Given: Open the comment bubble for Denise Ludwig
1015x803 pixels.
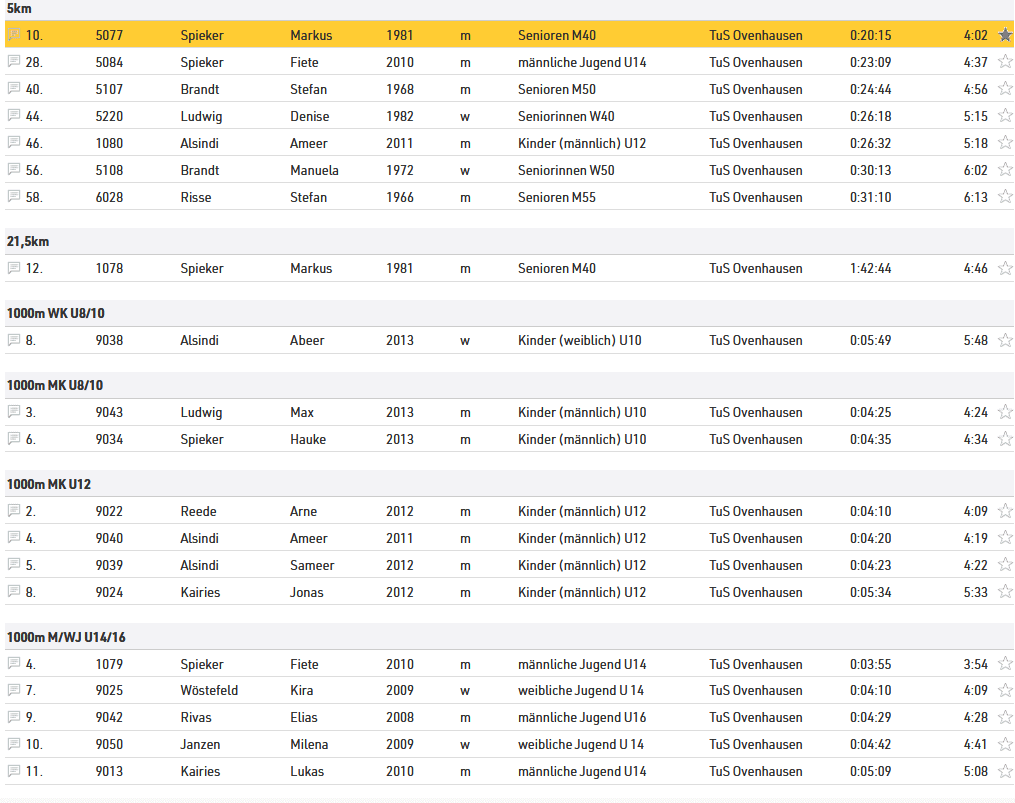Looking at the screenshot, I should pyautogui.click(x=14, y=115).
